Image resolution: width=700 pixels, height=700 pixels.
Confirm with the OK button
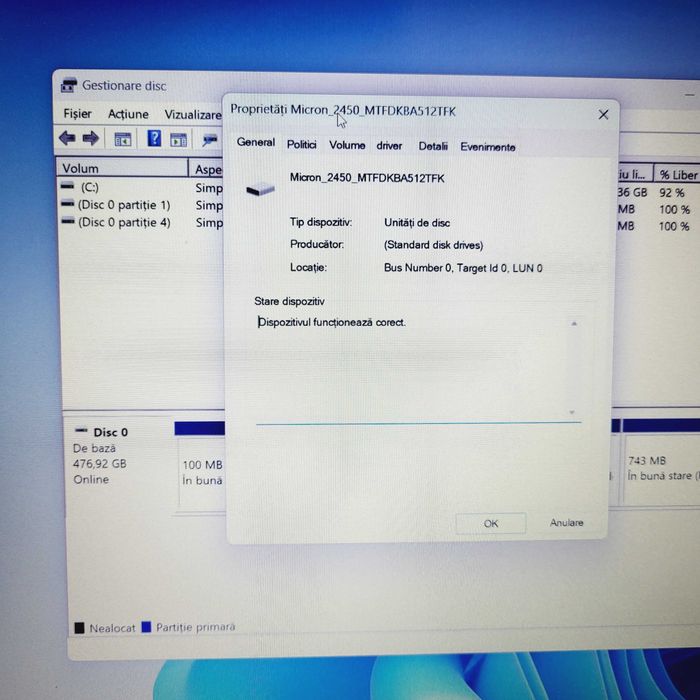tap(491, 523)
